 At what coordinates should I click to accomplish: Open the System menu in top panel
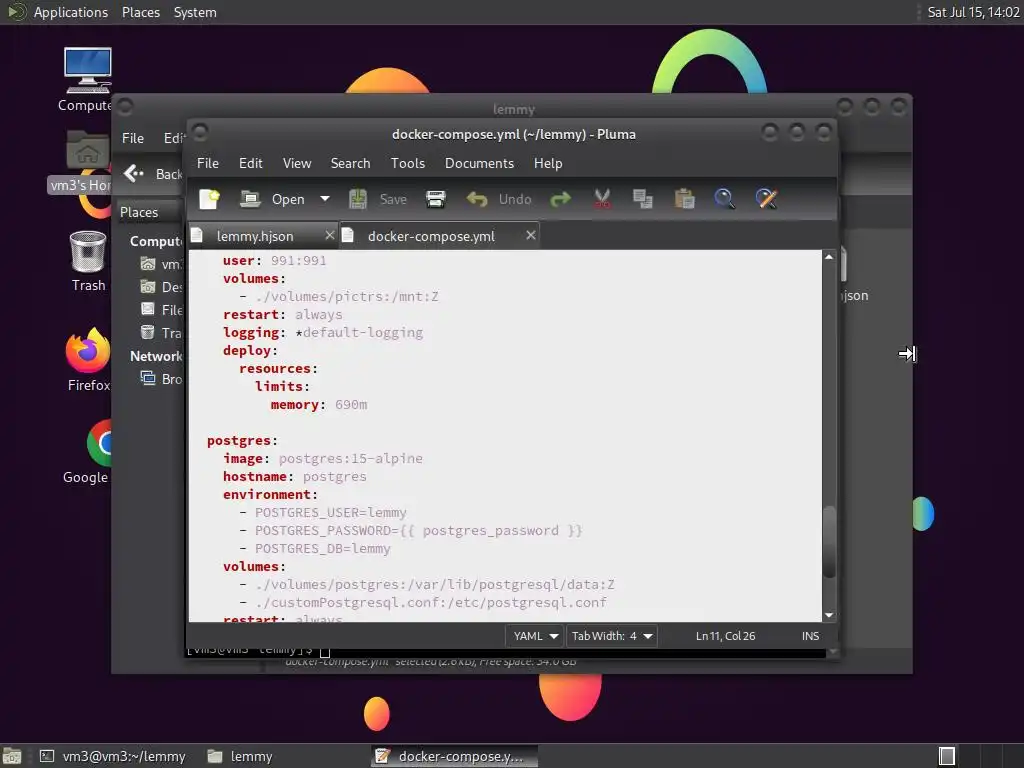click(195, 12)
